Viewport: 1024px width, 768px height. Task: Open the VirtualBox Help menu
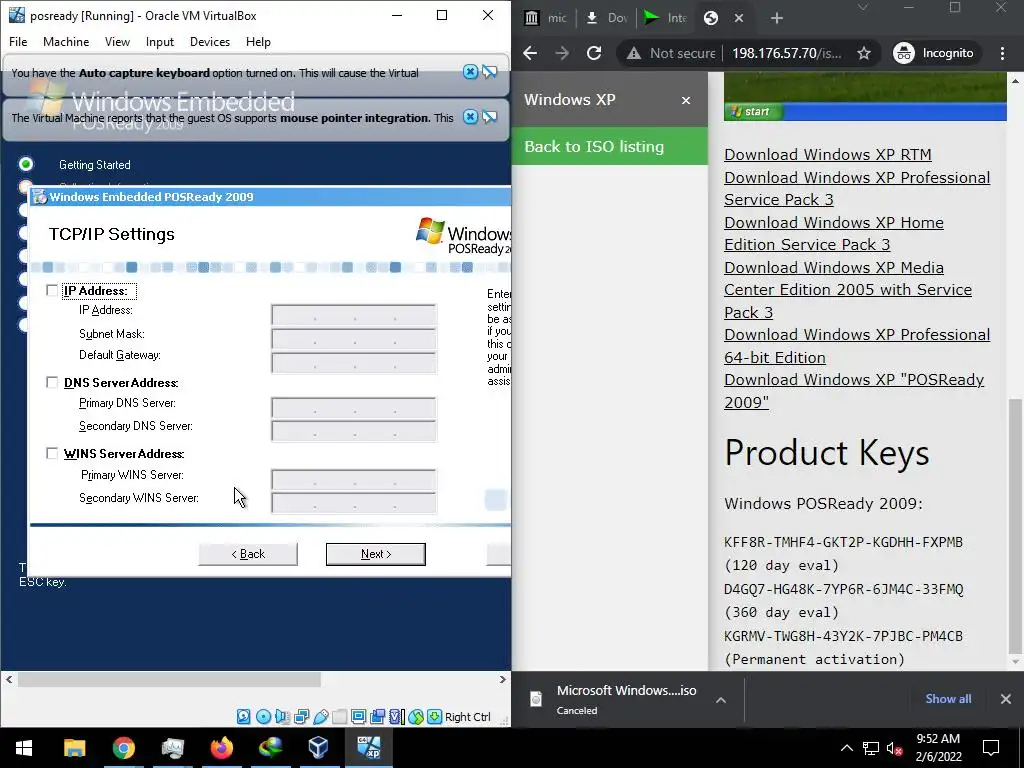(x=258, y=42)
